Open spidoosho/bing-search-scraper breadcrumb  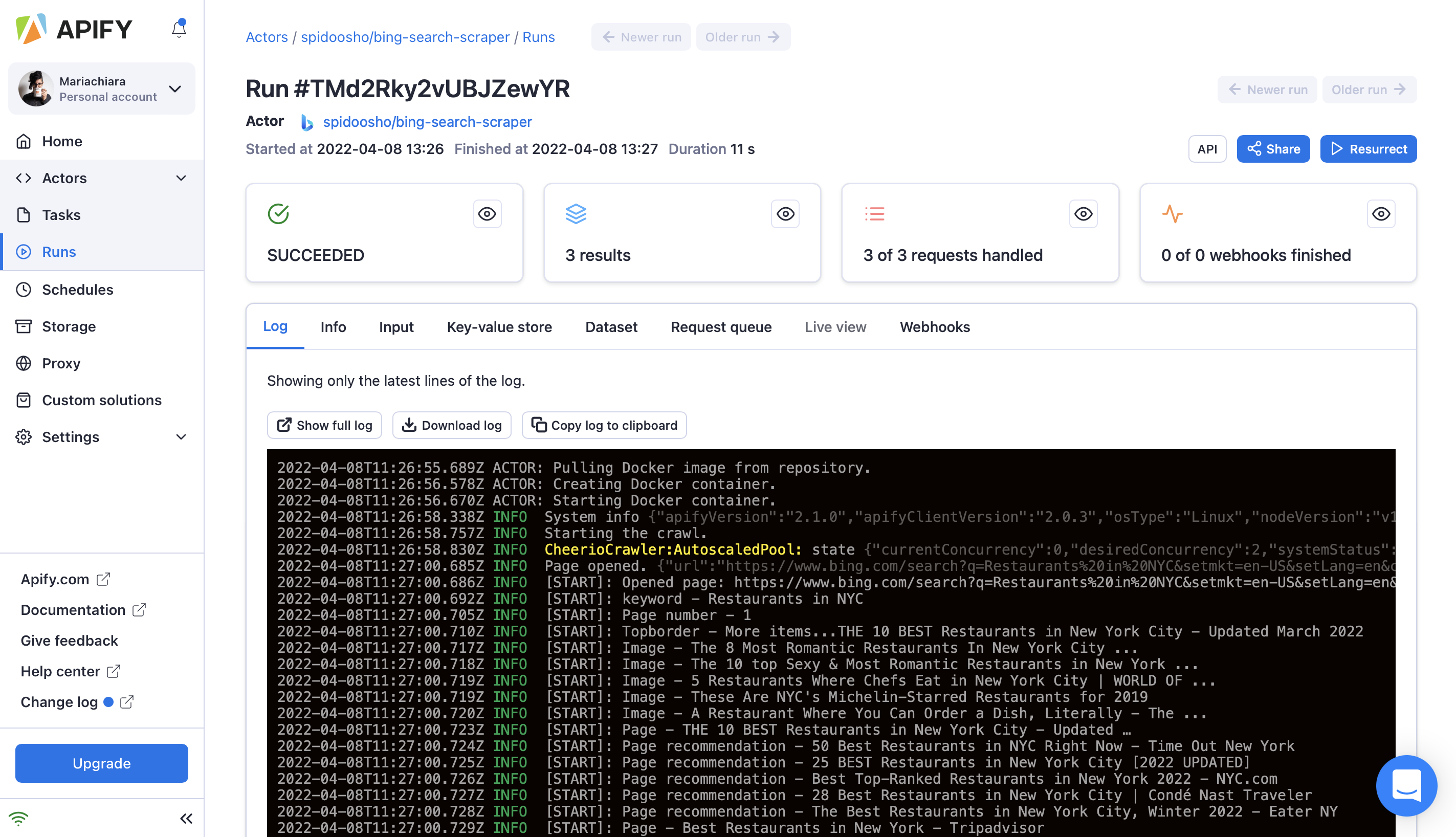point(405,37)
